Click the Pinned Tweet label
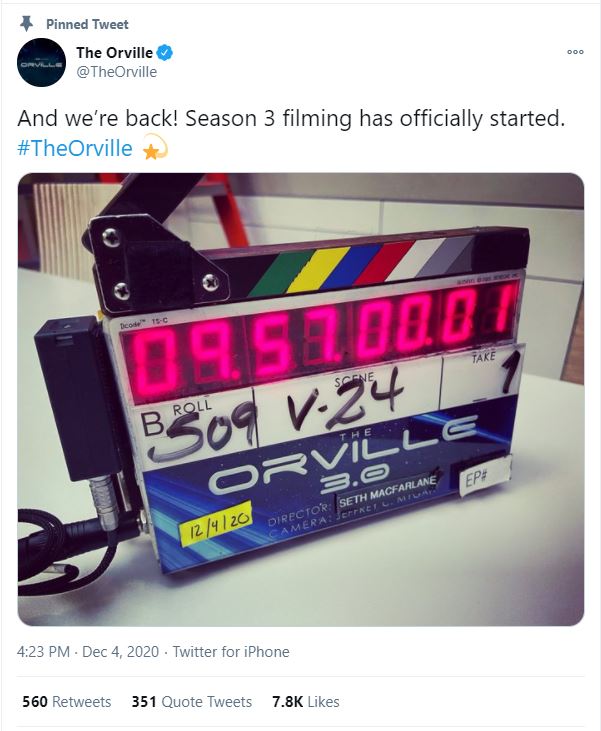This screenshot has height=731, width=601. coord(87,24)
